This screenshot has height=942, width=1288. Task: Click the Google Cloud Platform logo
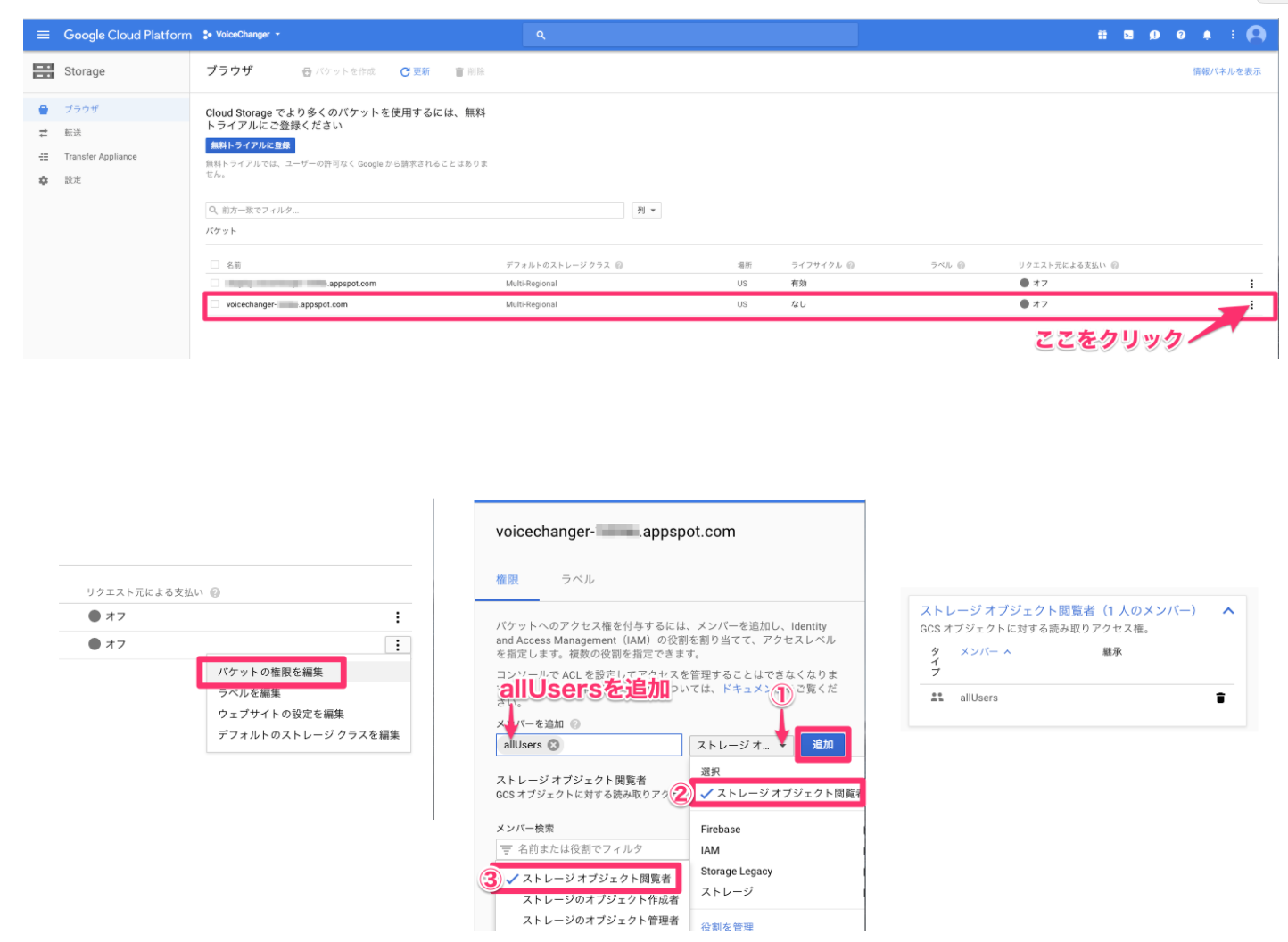(x=128, y=35)
